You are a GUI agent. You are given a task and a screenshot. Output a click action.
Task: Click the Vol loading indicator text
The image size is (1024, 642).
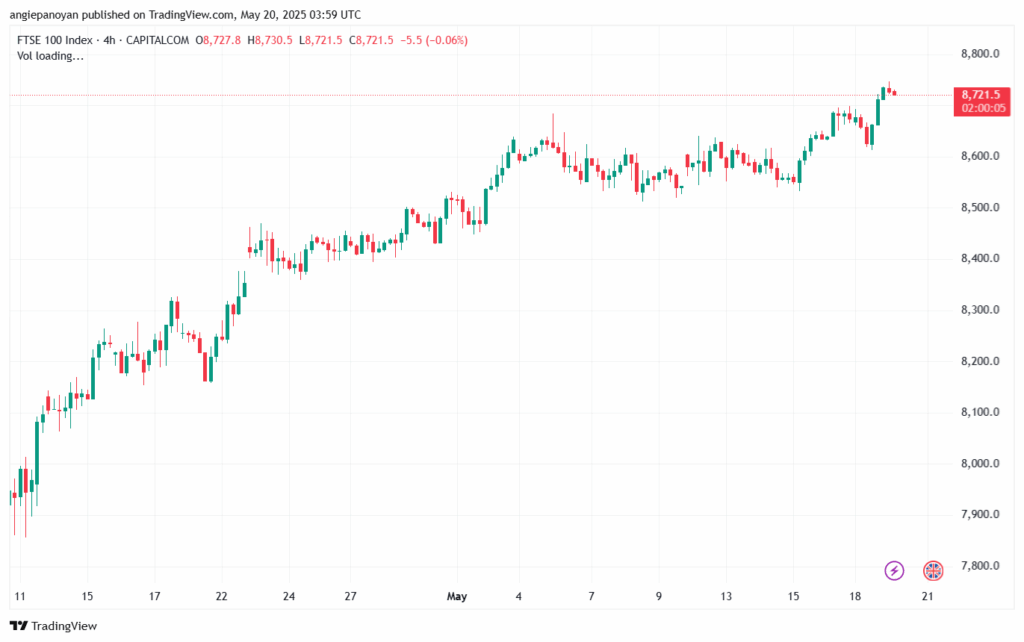50,56
